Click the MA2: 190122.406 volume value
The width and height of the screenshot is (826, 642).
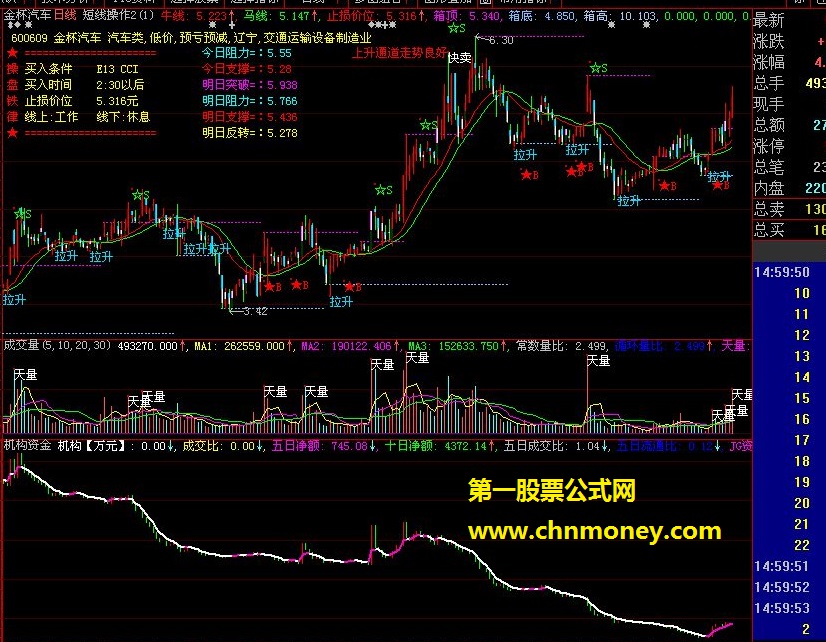click(x=350, y=346)
